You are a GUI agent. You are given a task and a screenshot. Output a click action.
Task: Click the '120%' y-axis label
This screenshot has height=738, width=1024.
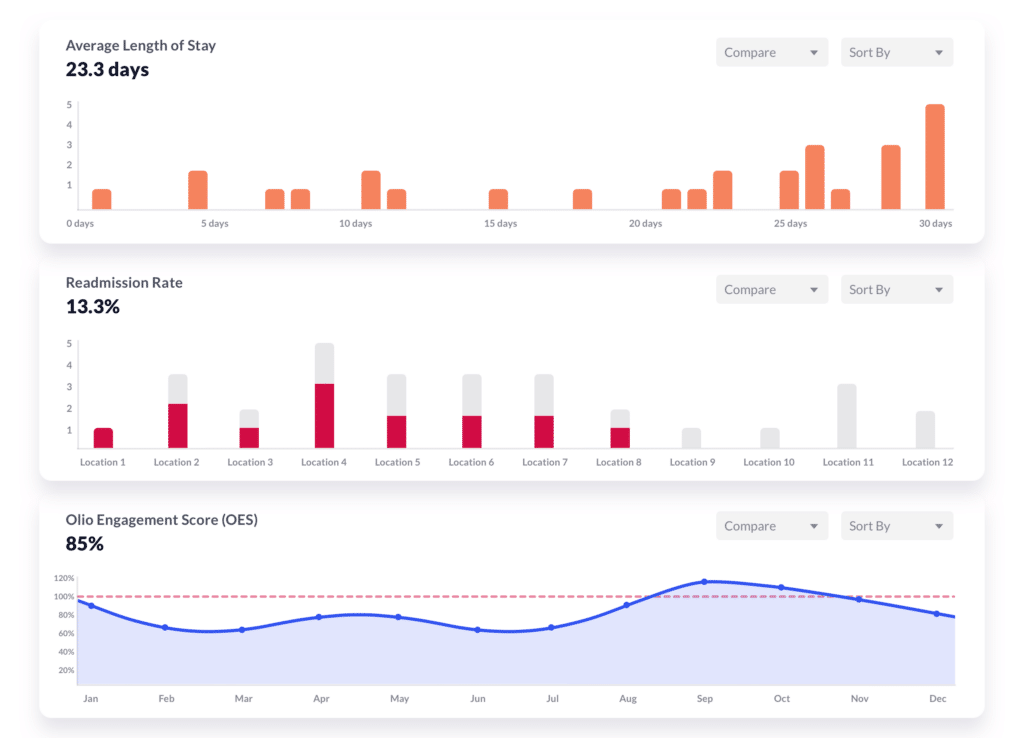(64, 578)
